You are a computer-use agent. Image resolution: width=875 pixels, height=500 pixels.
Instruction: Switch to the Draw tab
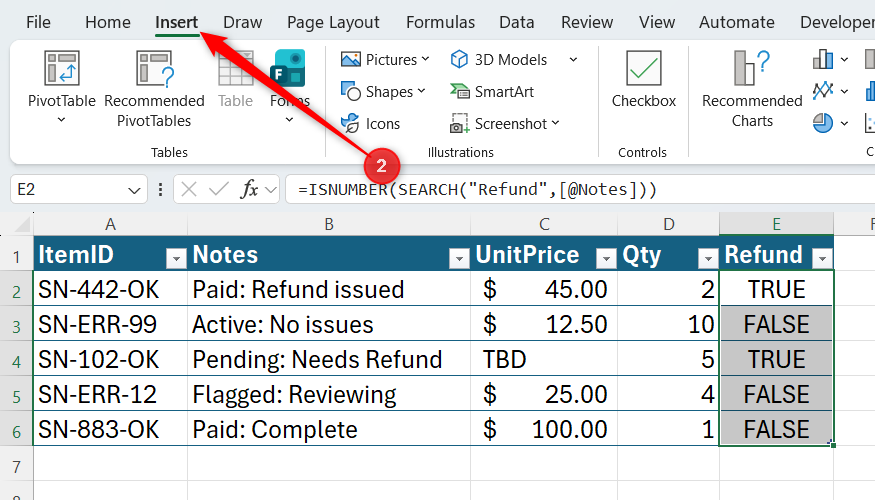pos(242,22)
